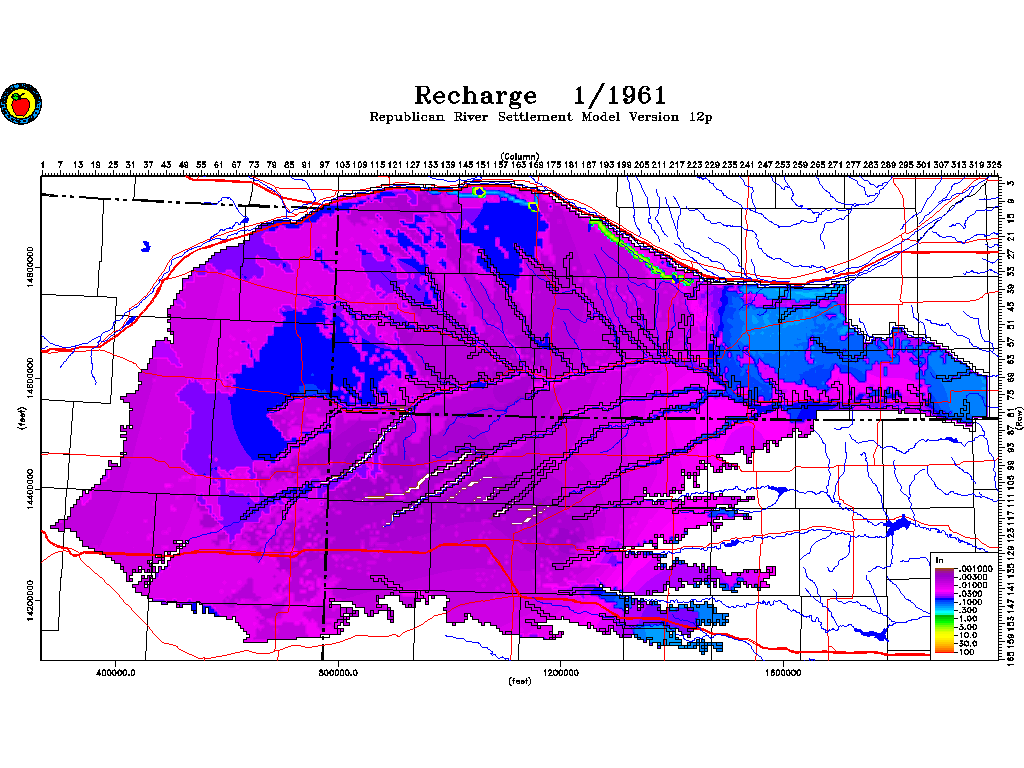The width and height of the screenshot is (1024, 768).
Task: Click x-axis value 800000.0
Action: [338, 673]
